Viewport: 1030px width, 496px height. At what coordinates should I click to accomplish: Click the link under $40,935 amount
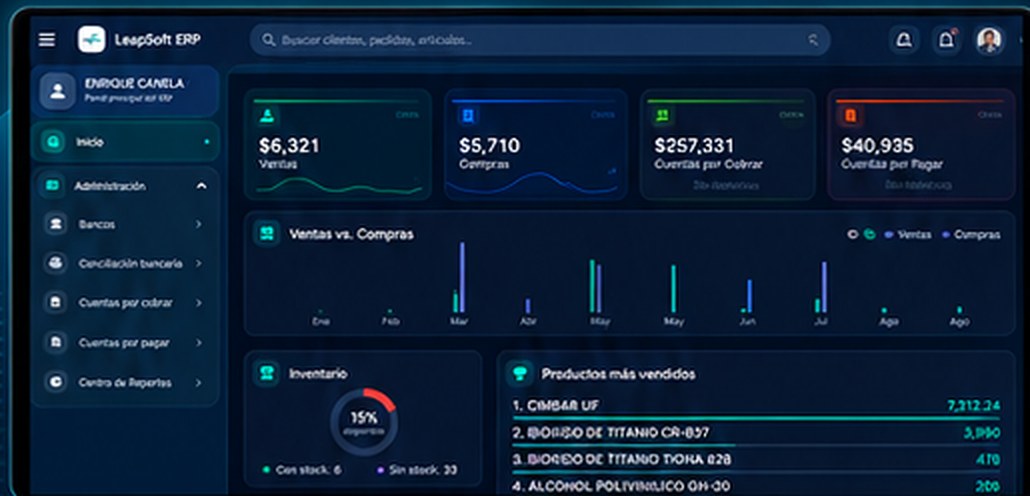[918, 186]
